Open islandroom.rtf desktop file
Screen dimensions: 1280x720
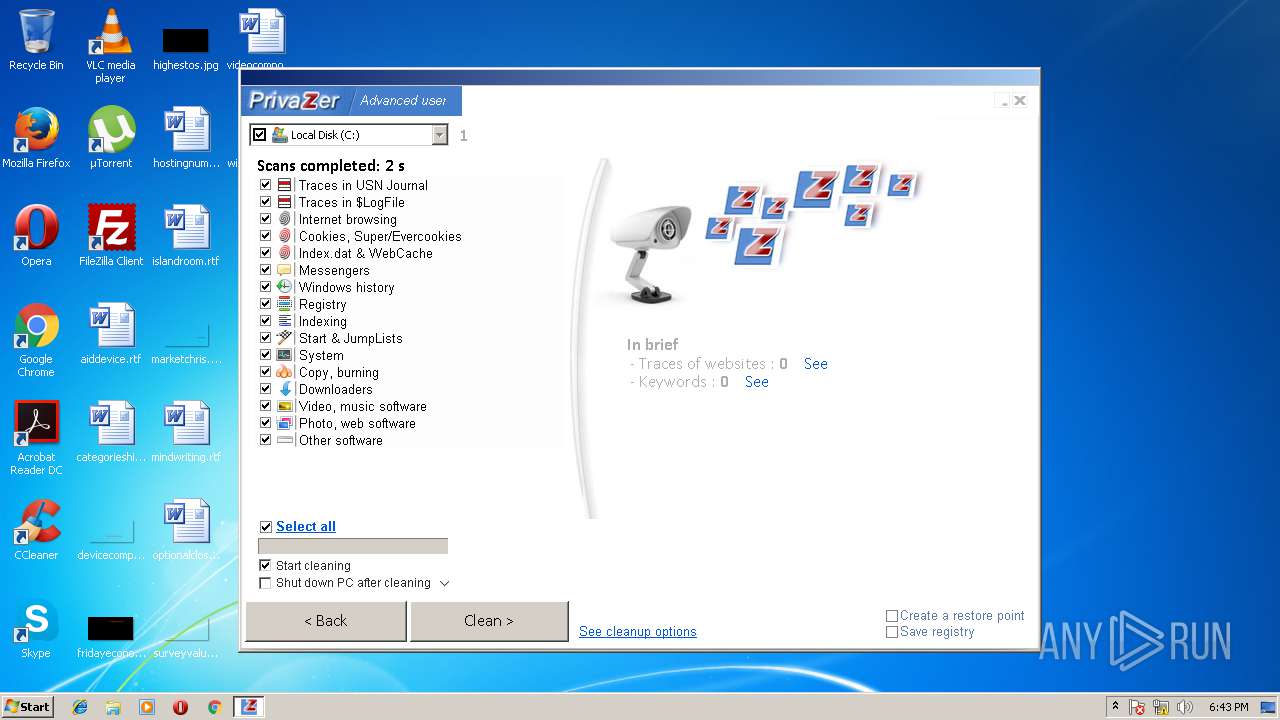click(x=186, y=236)
